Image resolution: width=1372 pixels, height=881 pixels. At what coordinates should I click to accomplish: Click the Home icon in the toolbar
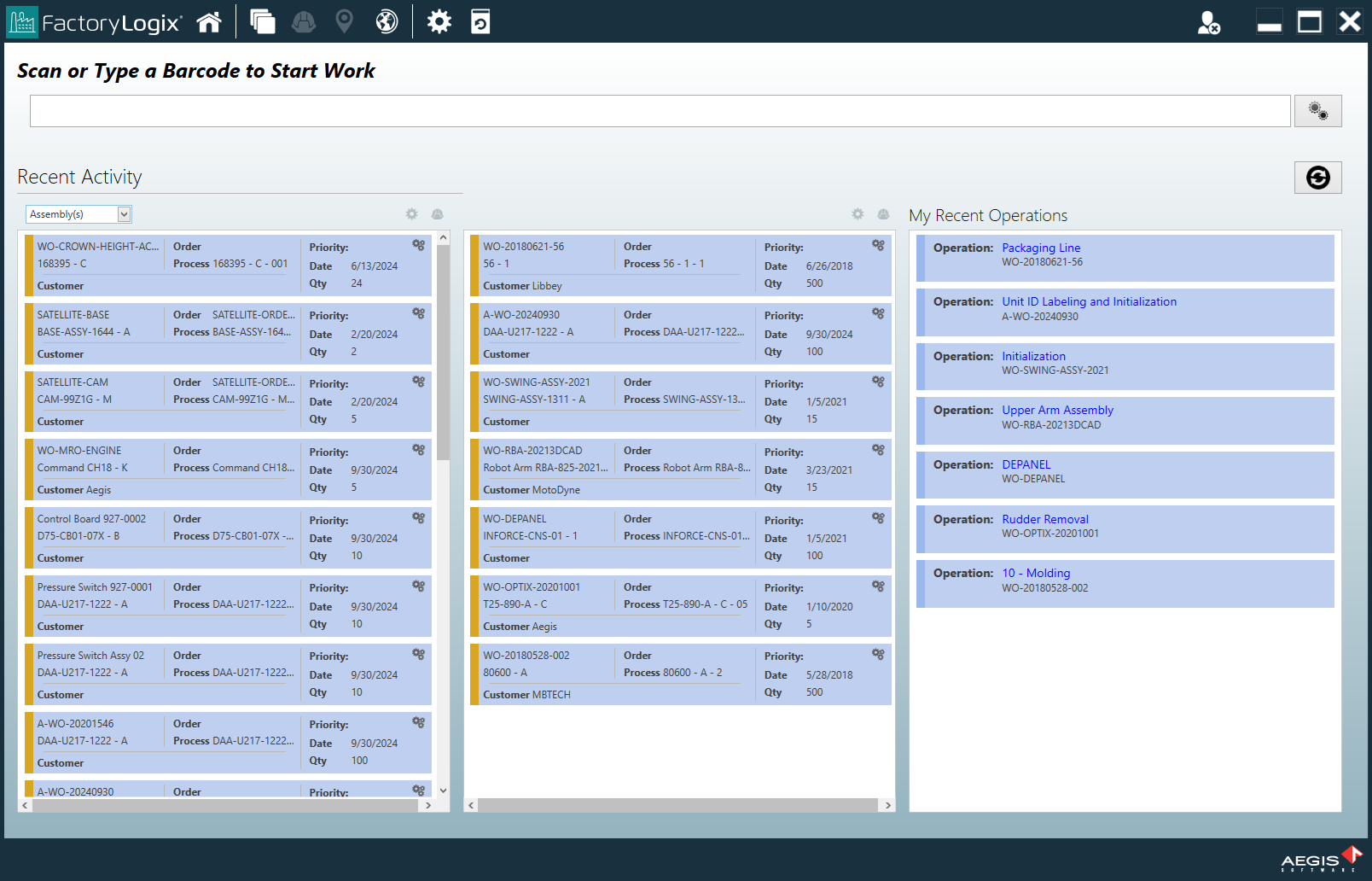pos(209,21)
